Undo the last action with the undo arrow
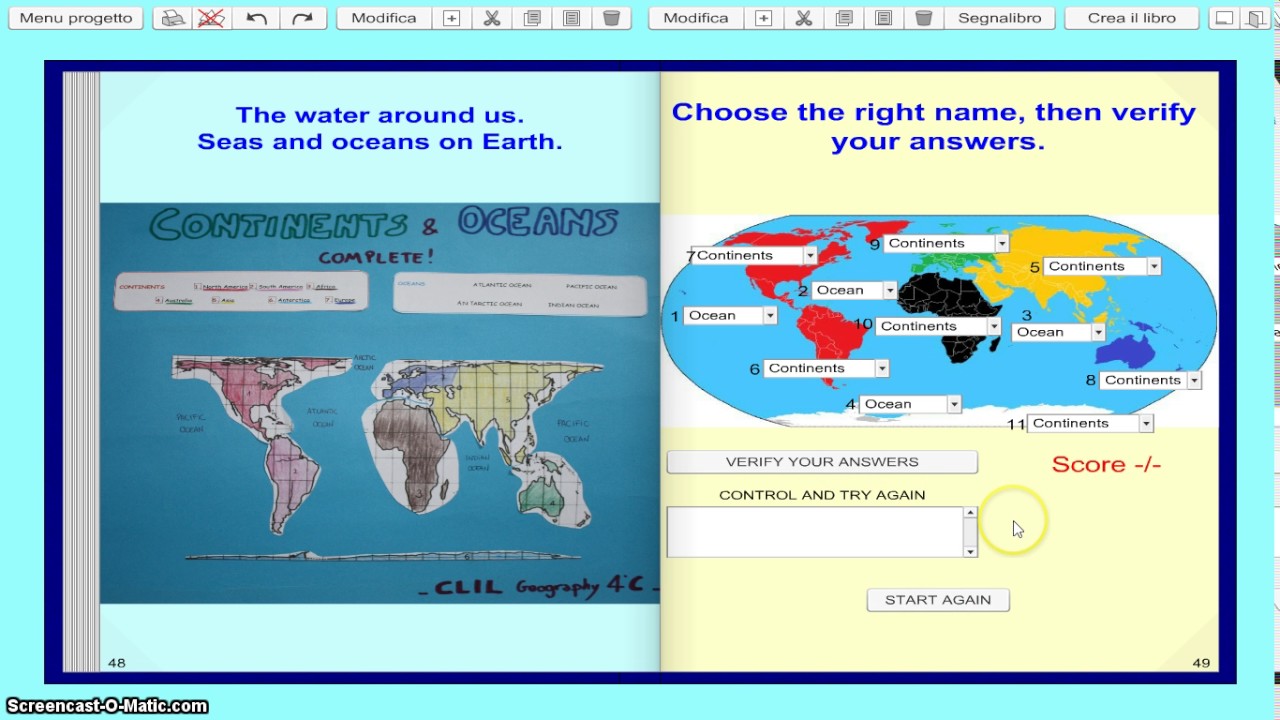The width and height of the screenshot is (1280, 720). pos(257,18)
